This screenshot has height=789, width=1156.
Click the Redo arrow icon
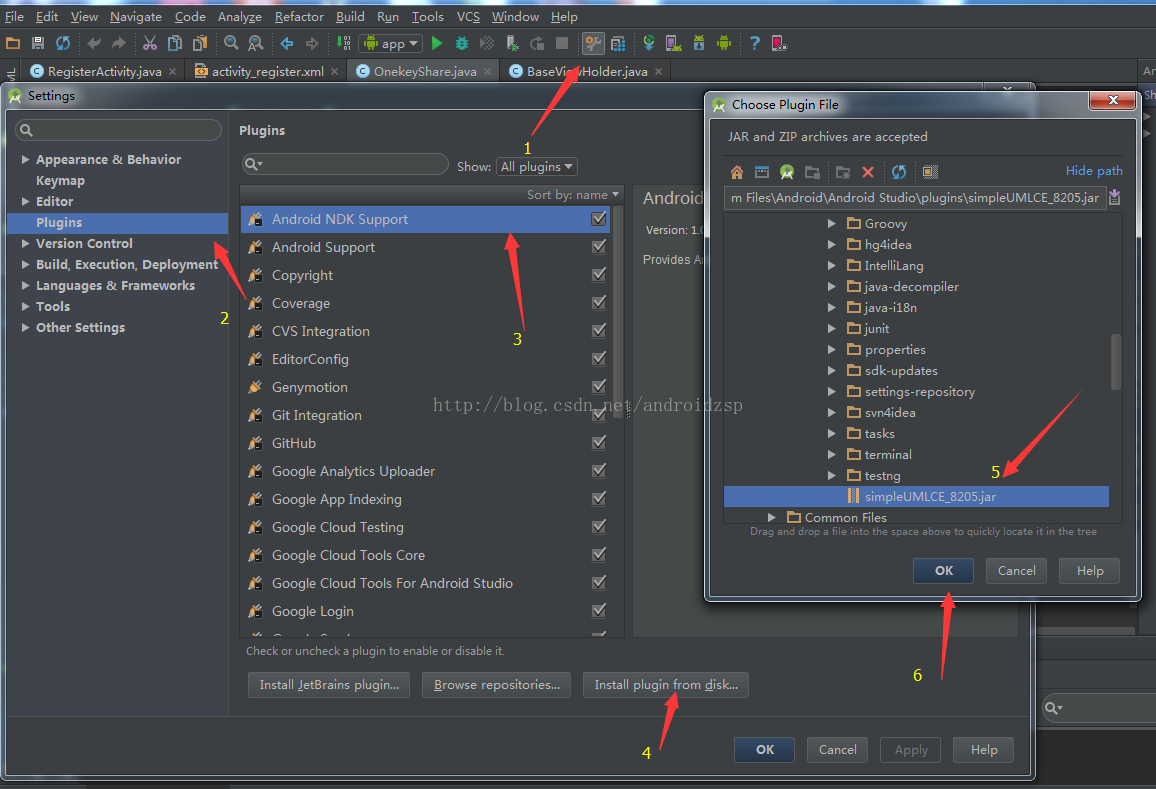[x=119, y=44]
